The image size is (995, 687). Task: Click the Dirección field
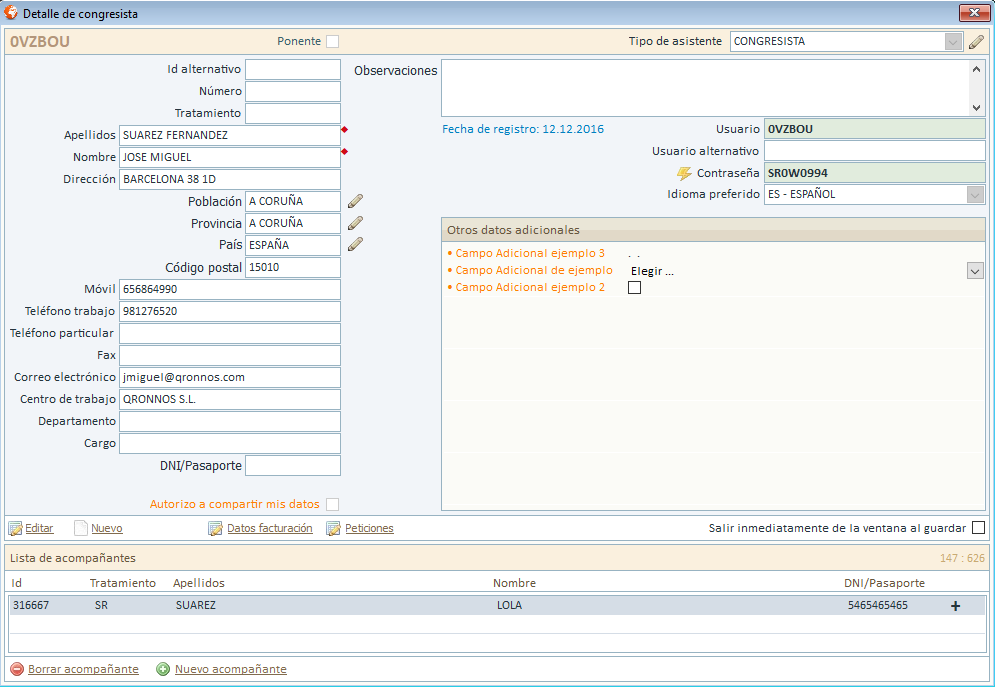(x=230, y=180)
